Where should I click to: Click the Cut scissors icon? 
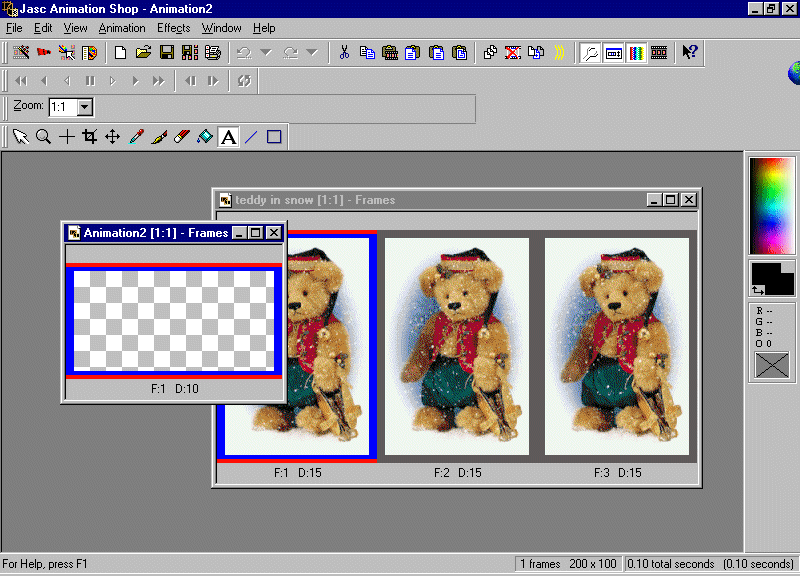coord(344,52)
